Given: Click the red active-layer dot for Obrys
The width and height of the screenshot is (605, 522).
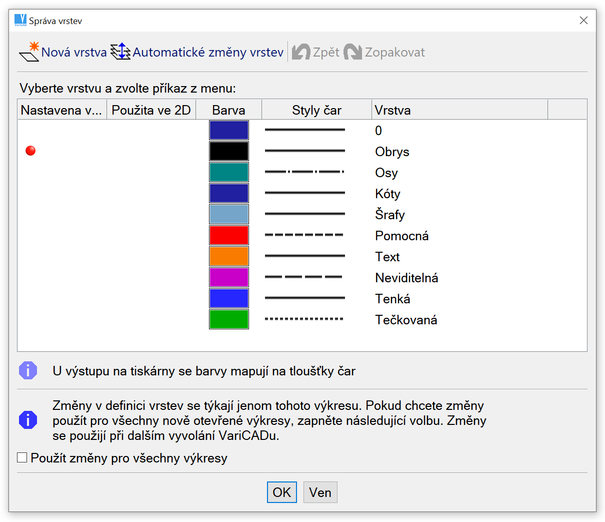Looking at the screenshot, I should (x=30, y=151).
